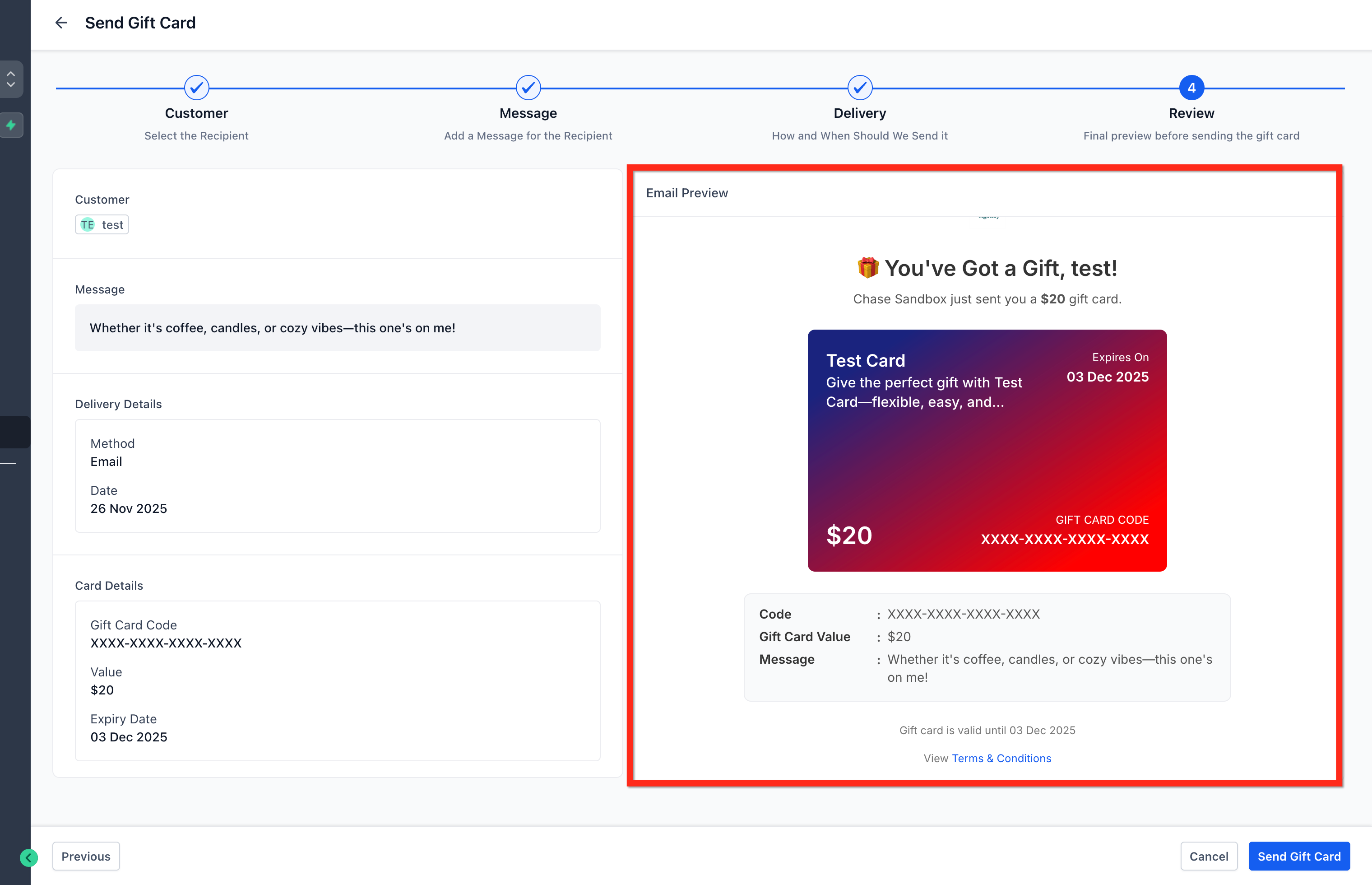This screenshot has height=885, width=1372.
Task: Select the Review step number 4 circle
Action: (1191, 88)
